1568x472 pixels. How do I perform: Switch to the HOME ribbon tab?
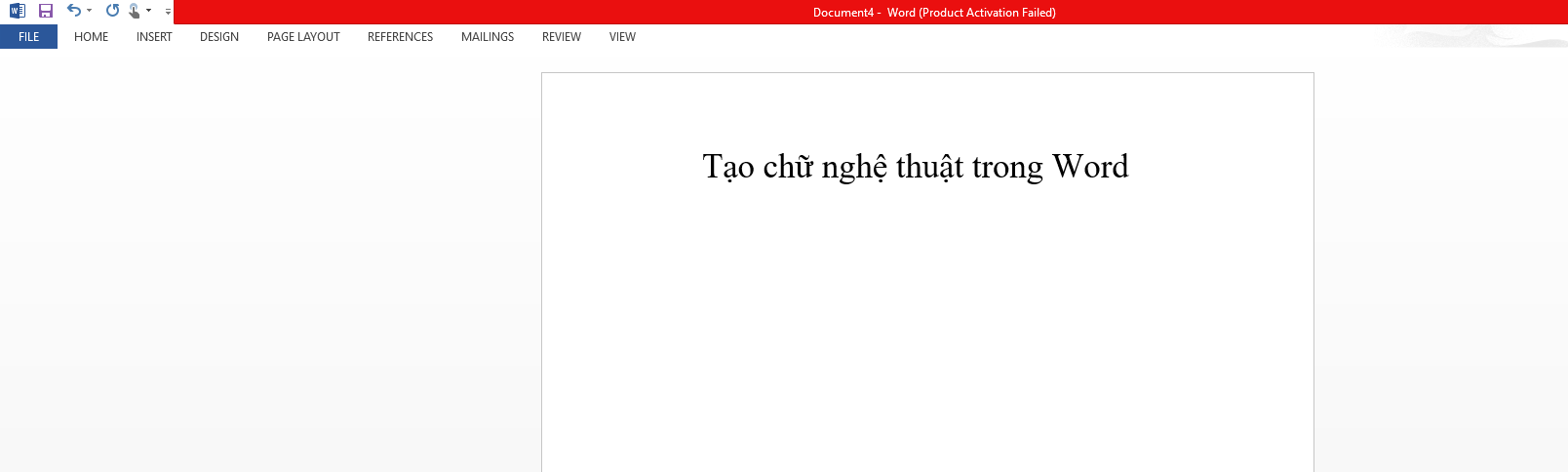[x=91, y=36]
